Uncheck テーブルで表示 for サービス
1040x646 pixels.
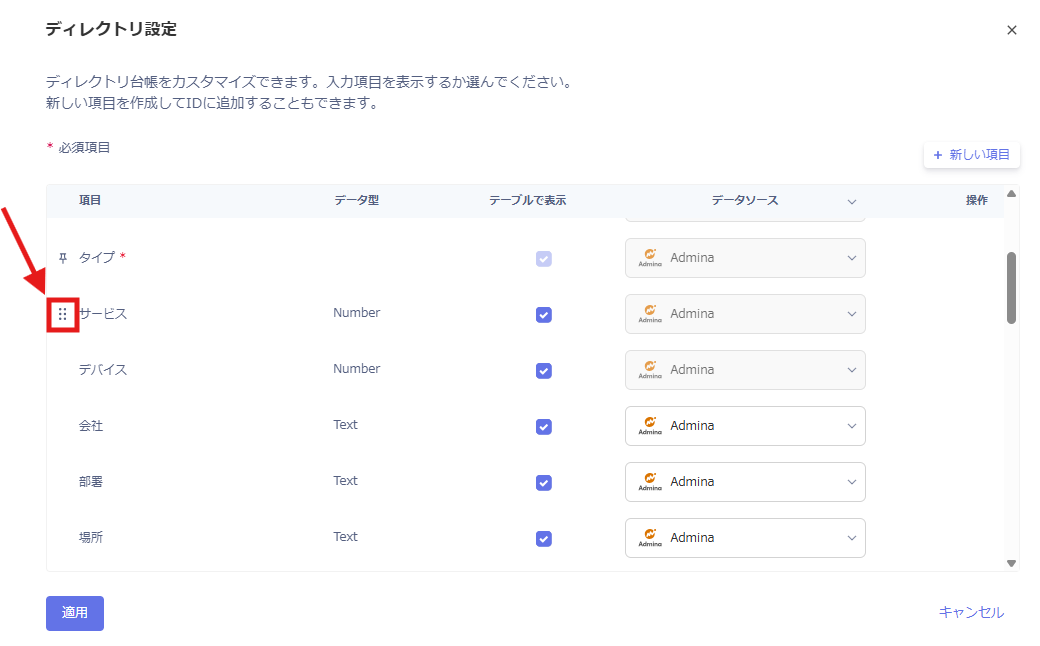click(544, 315)
